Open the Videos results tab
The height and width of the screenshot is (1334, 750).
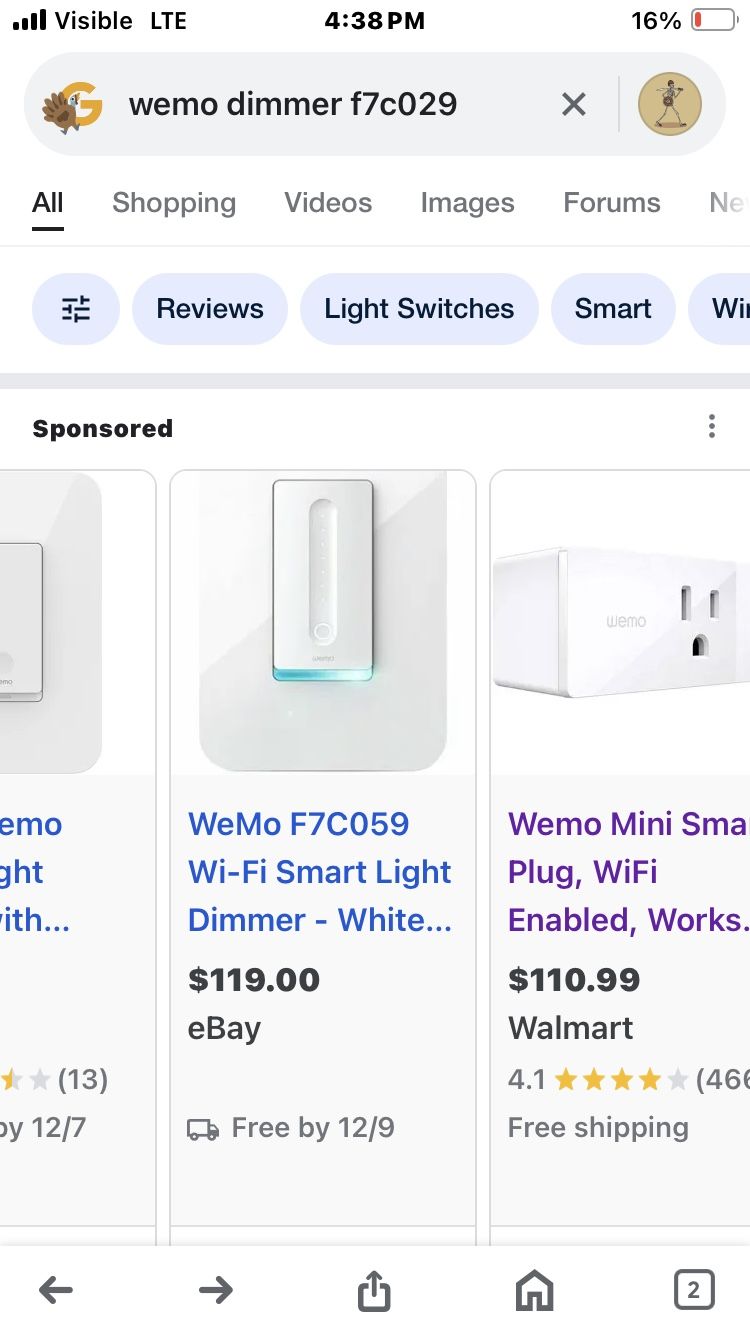pyautogui.click(x=328, y=202)
